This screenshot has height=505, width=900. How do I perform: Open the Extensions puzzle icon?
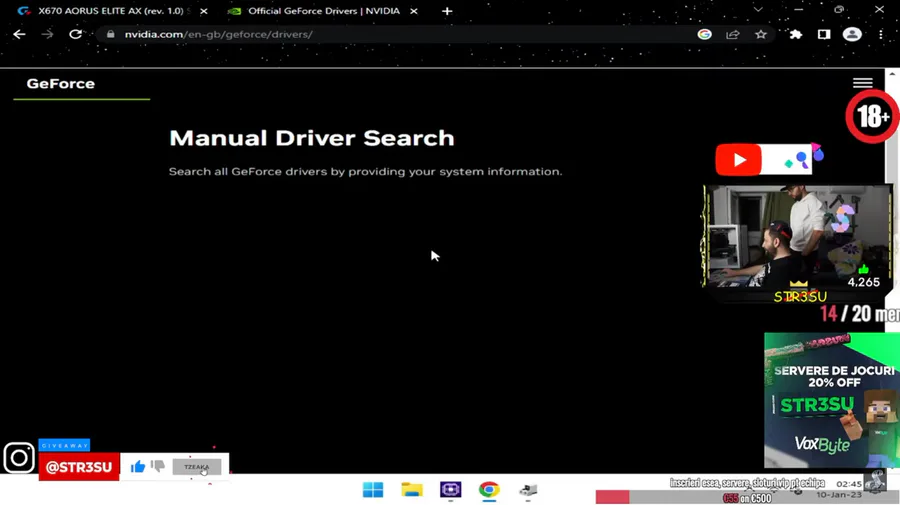[x=796, y=34]
